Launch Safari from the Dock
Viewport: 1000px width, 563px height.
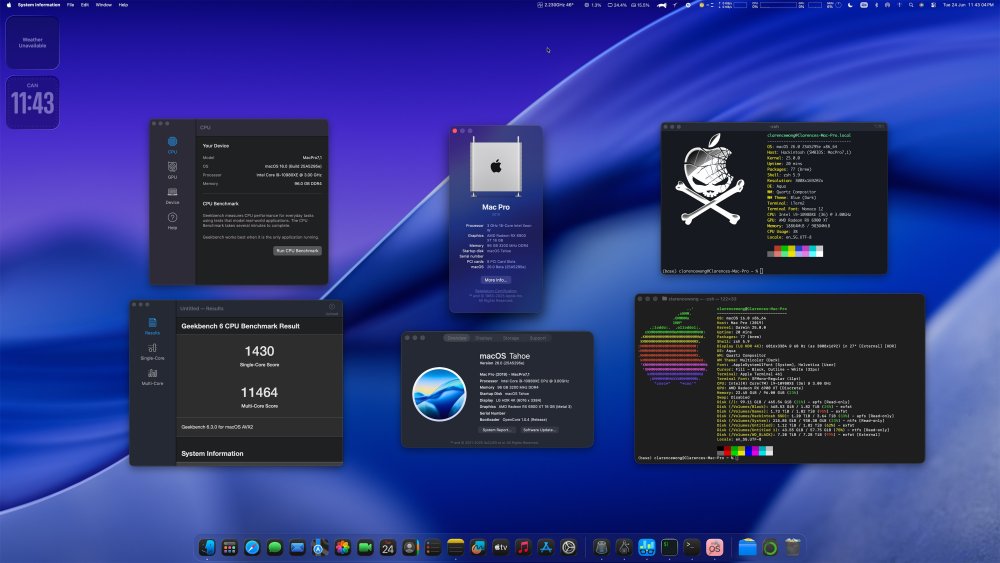pos(252,547)
